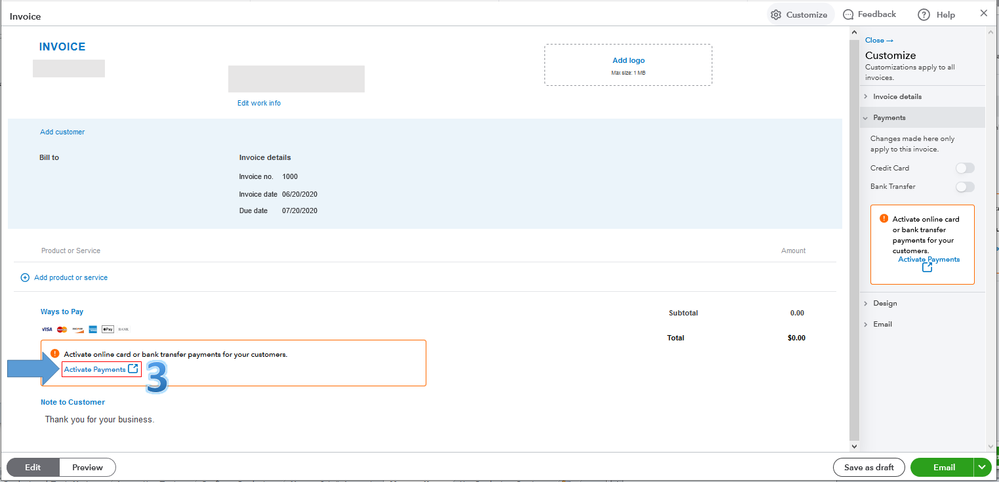The width and height of the screenshot is (999, 482).
Task: Expand the Email section in Customize panel
Action: [x=882, y=324]
